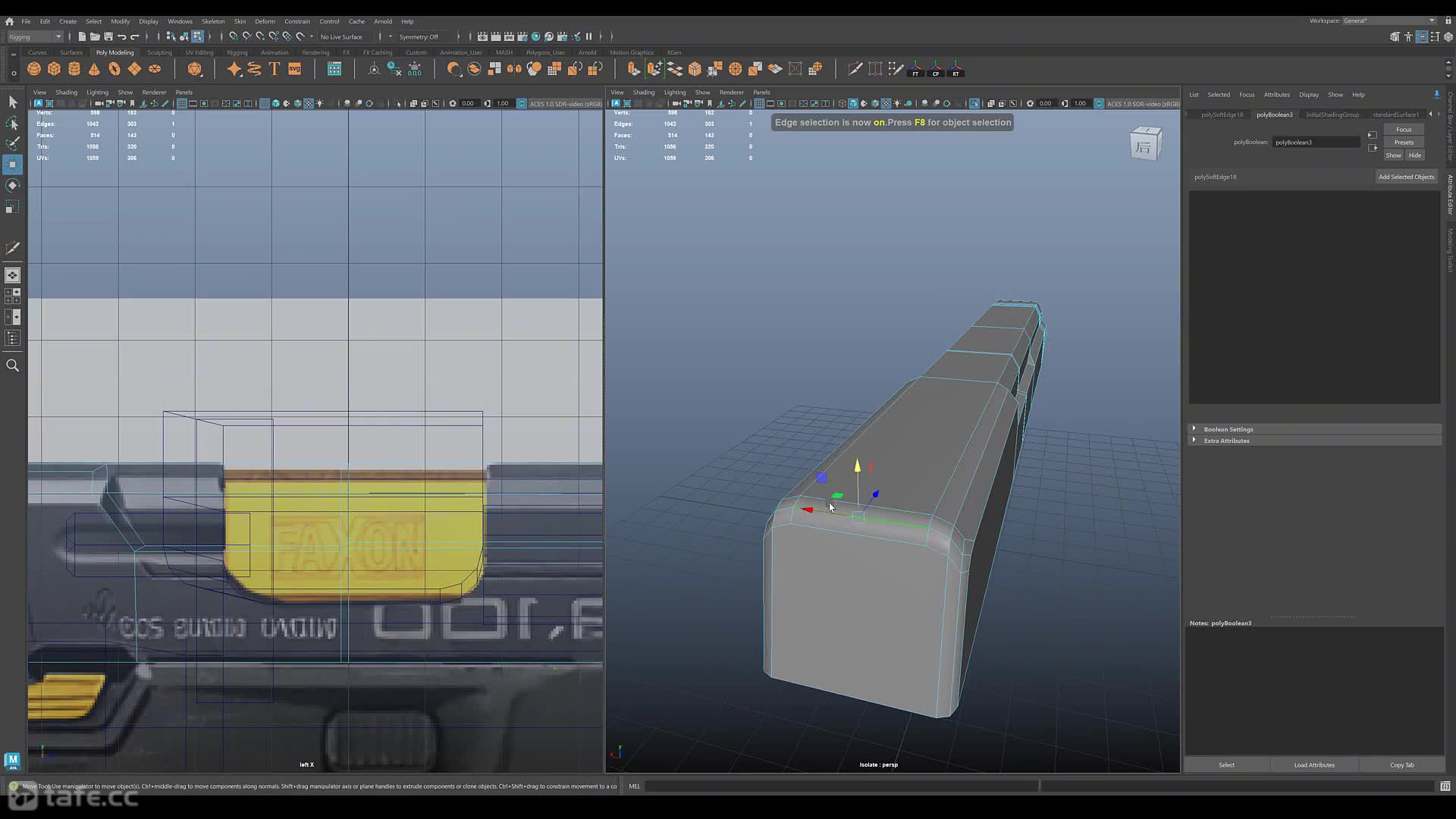
Task: Select the arrow Select tool in toolbox
Action: (x=12, y=102)
